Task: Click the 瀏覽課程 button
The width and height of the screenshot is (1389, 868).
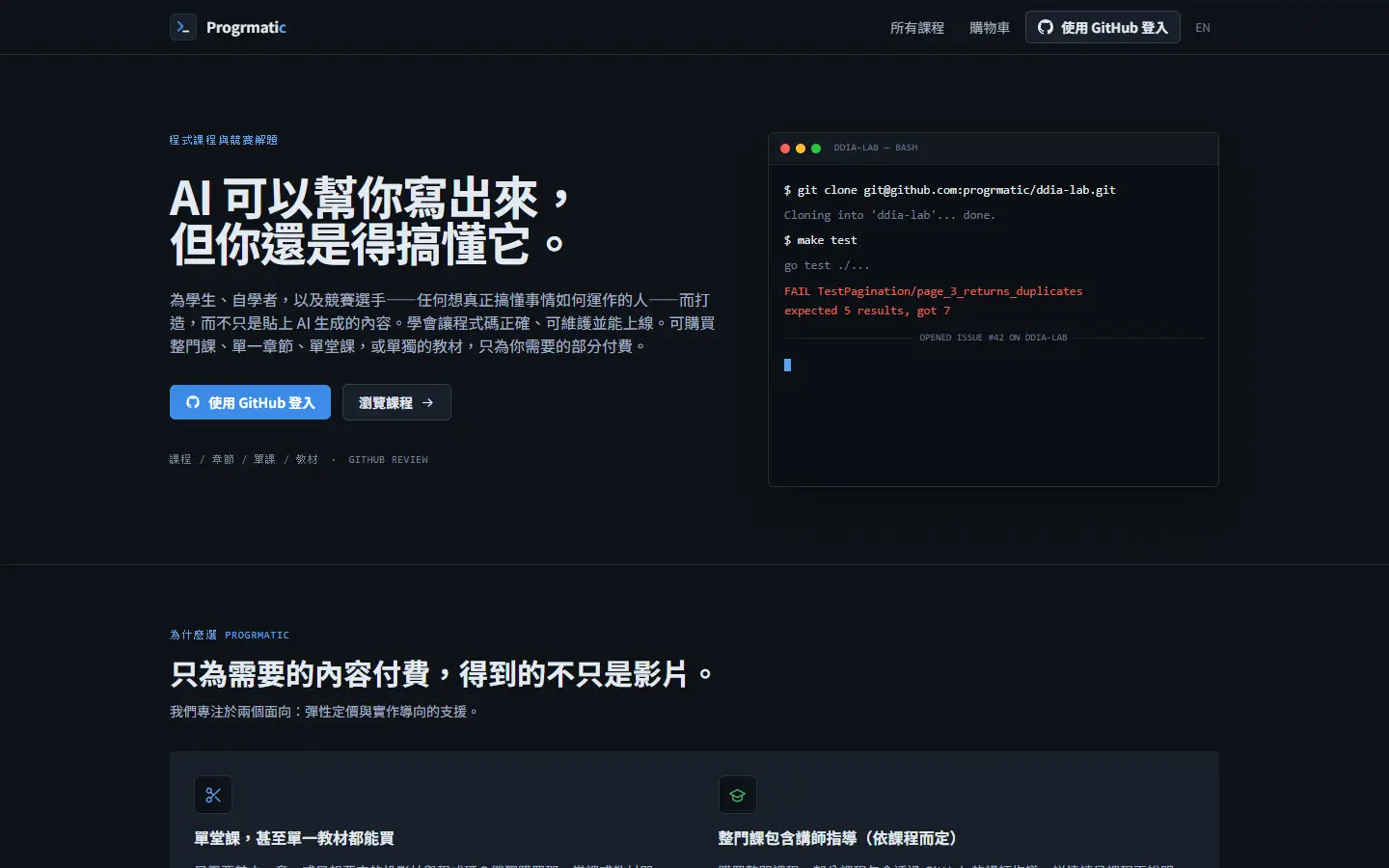Action: (396, 402)
